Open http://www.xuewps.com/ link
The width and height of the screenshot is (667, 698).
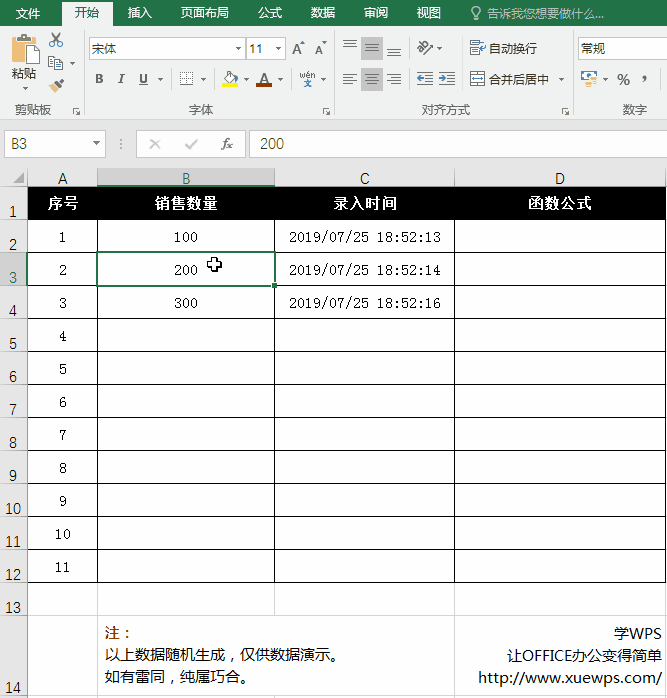coord(570,678)
